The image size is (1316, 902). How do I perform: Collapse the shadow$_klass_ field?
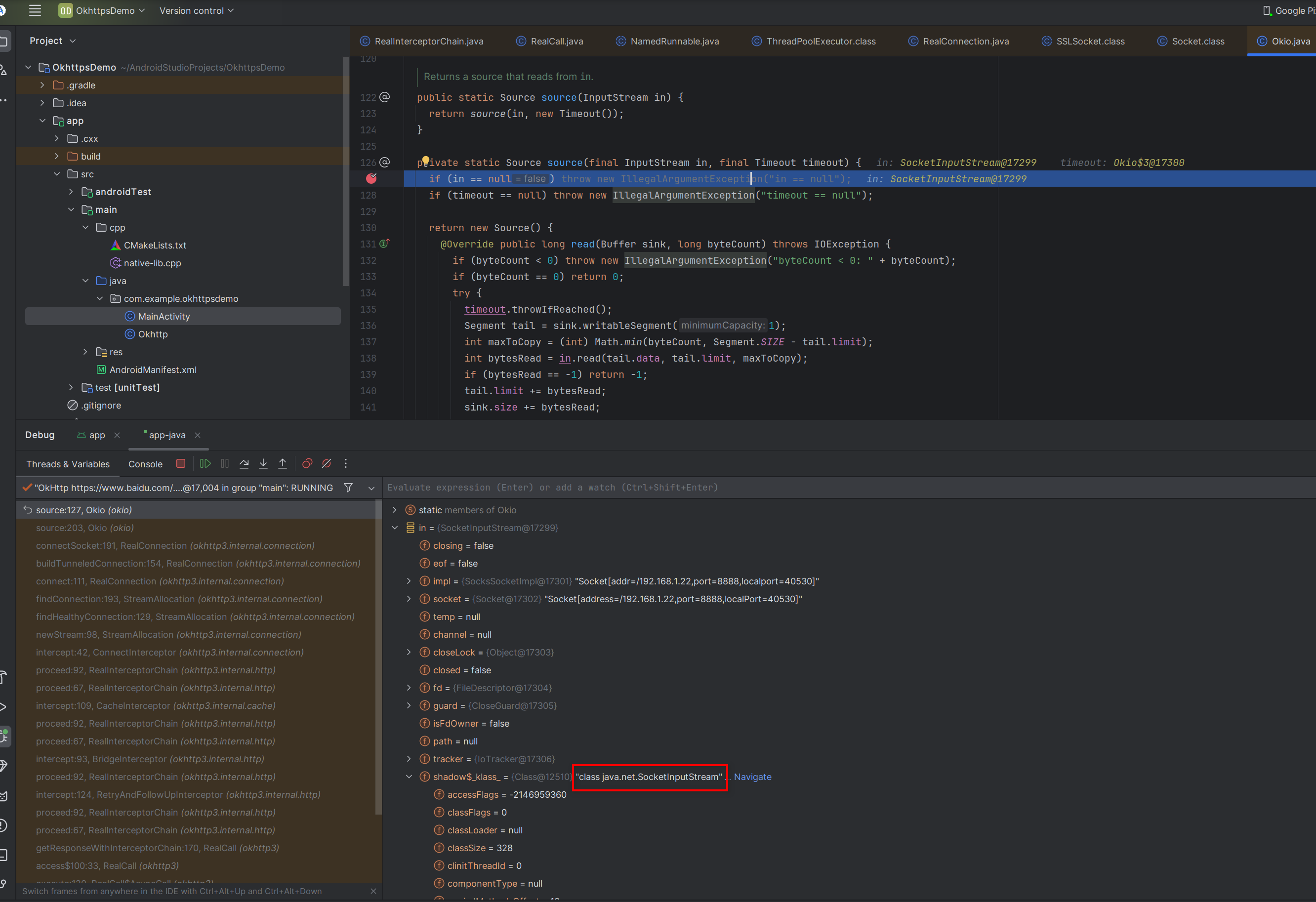click(x=409, y=777)
